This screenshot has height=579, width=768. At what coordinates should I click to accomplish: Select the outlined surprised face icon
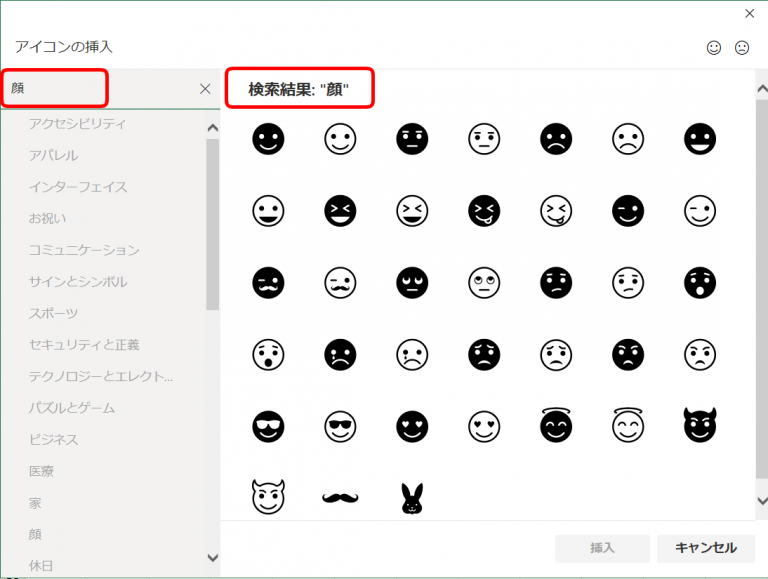[x=268, y=354]
